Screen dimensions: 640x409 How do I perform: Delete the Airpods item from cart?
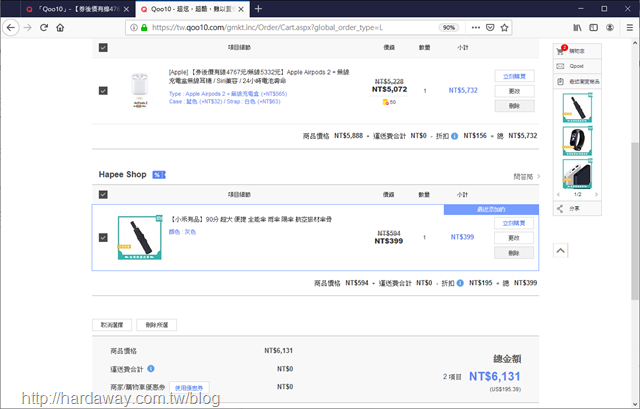[514, 106]
